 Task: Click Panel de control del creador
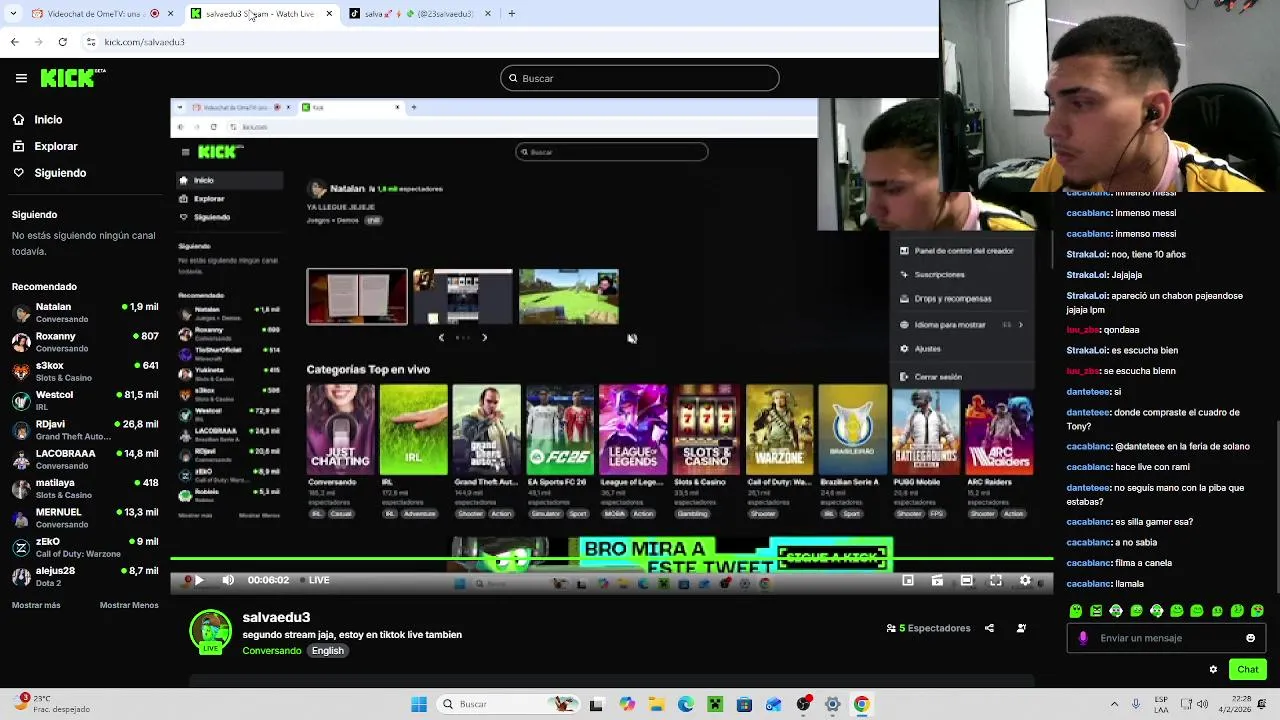coord(957,251)
